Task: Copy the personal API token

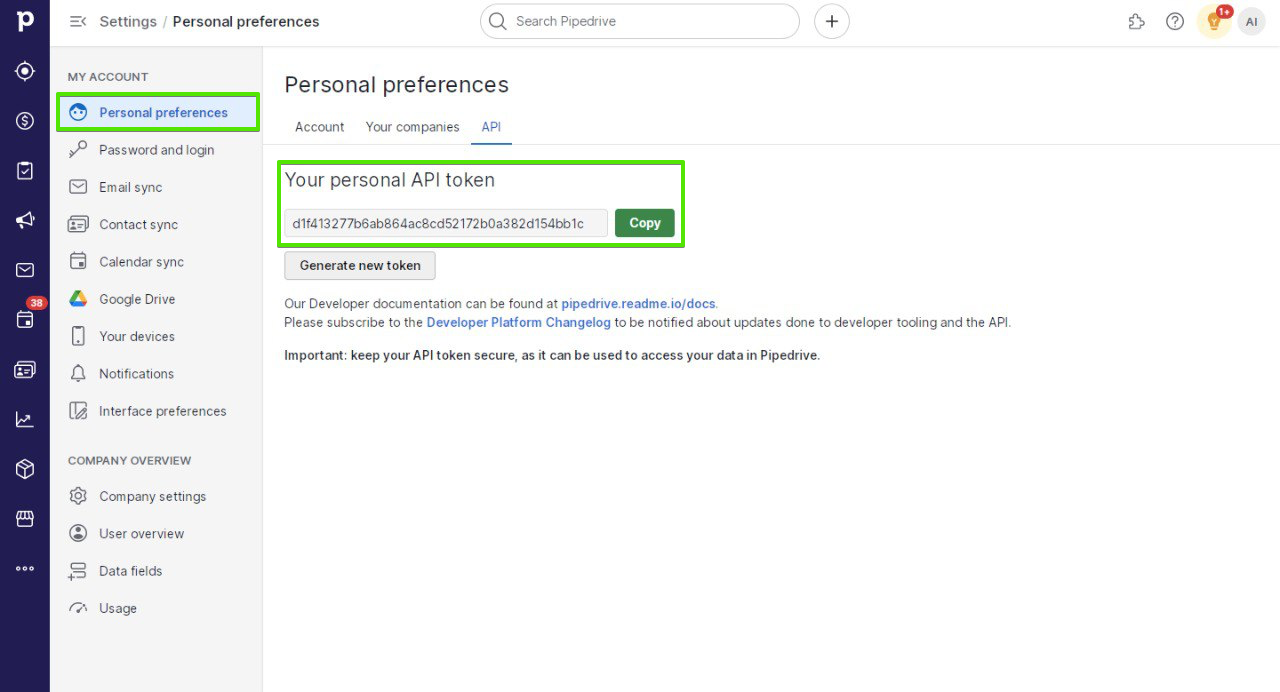Action: click(645, 223)
